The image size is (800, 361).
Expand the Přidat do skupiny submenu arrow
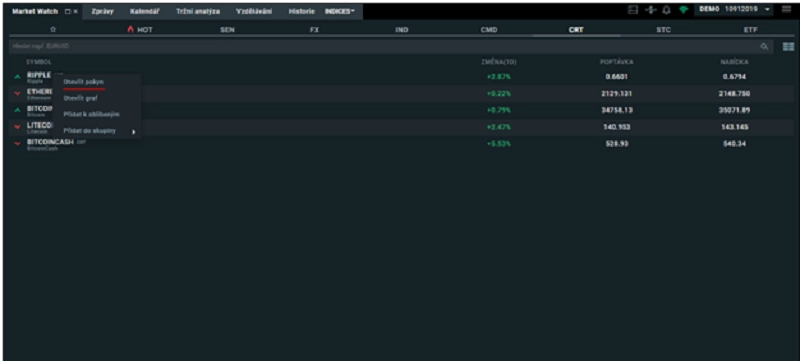(x=134, y=132)
